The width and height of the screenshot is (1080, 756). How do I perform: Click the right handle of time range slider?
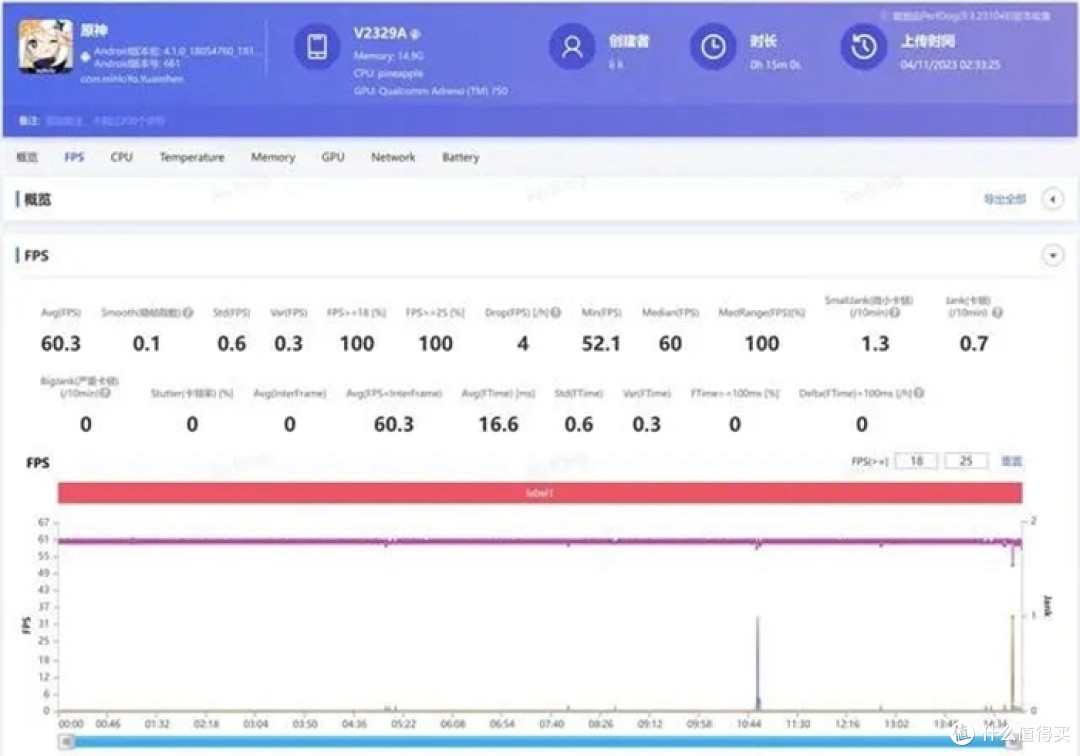click(1015, 742)
